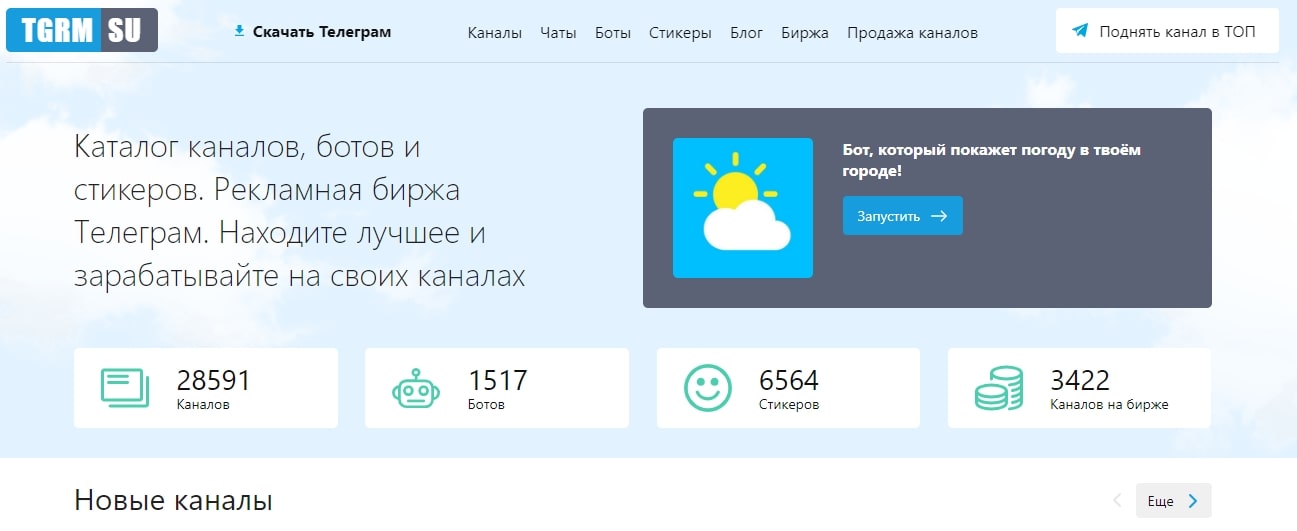Click the smiley face stickers icon
Screen dimensions: 1297x531
(707, 388)
